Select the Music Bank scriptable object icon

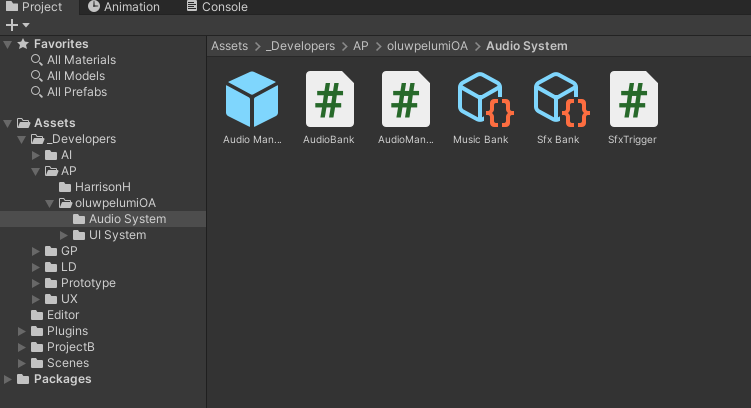(481, 99)
